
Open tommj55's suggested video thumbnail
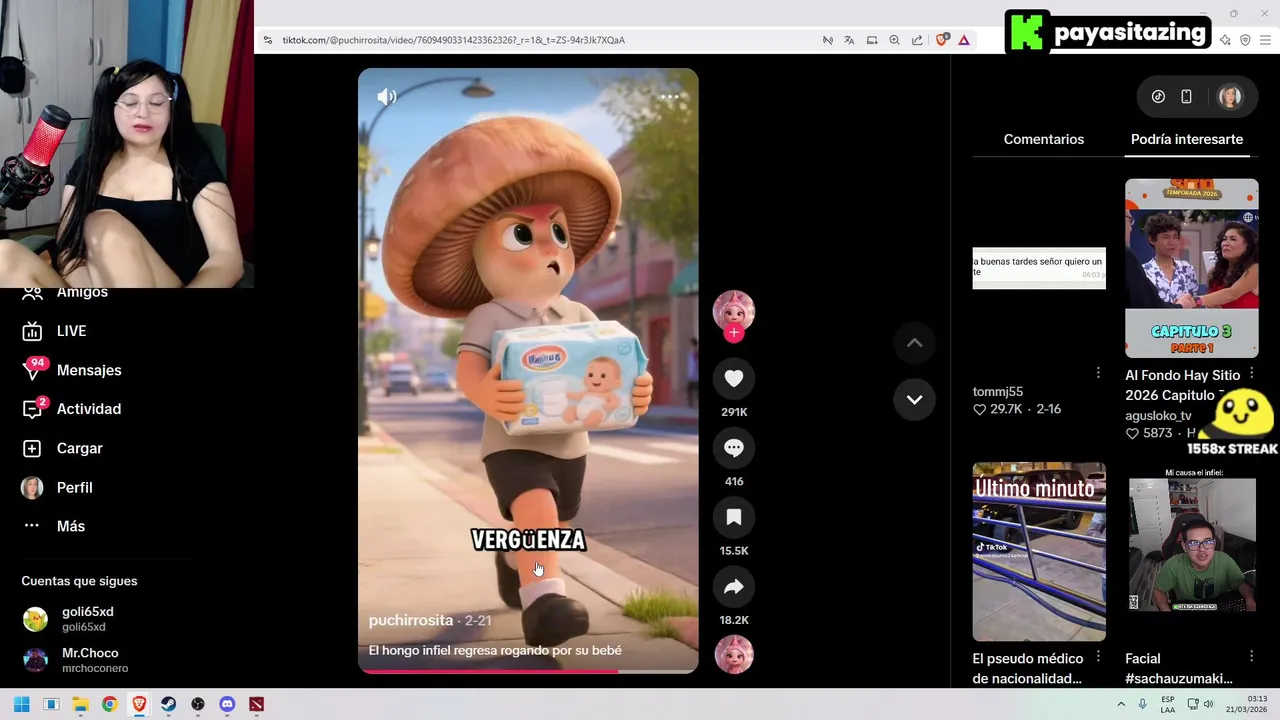[x=1039, y=268]
